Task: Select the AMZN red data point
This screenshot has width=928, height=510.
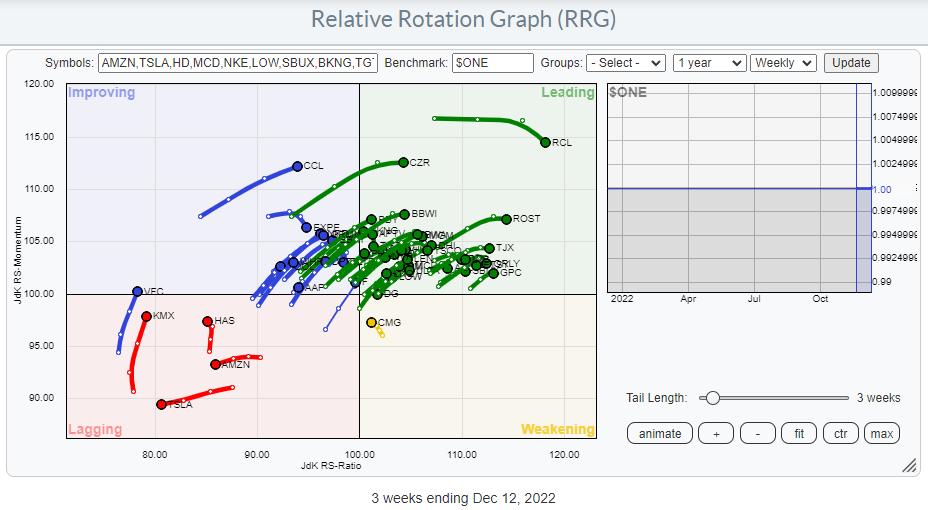Action: pos(215,364)
